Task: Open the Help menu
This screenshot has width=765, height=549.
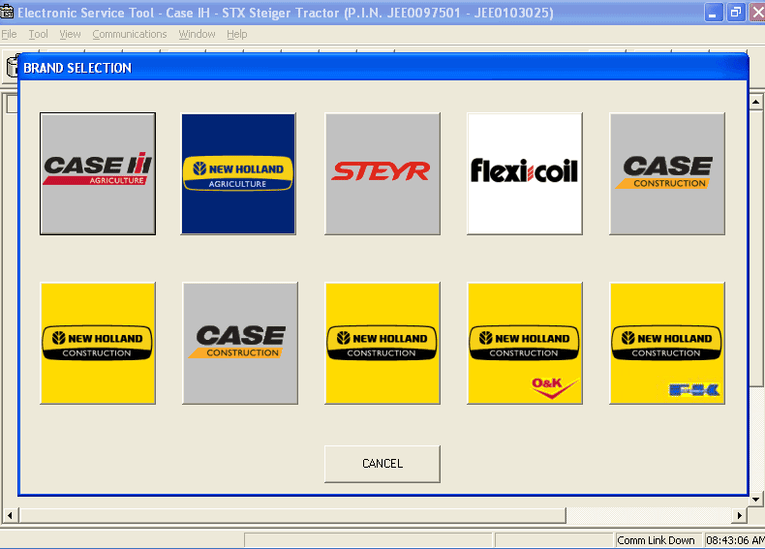Action: coord(236,34)
